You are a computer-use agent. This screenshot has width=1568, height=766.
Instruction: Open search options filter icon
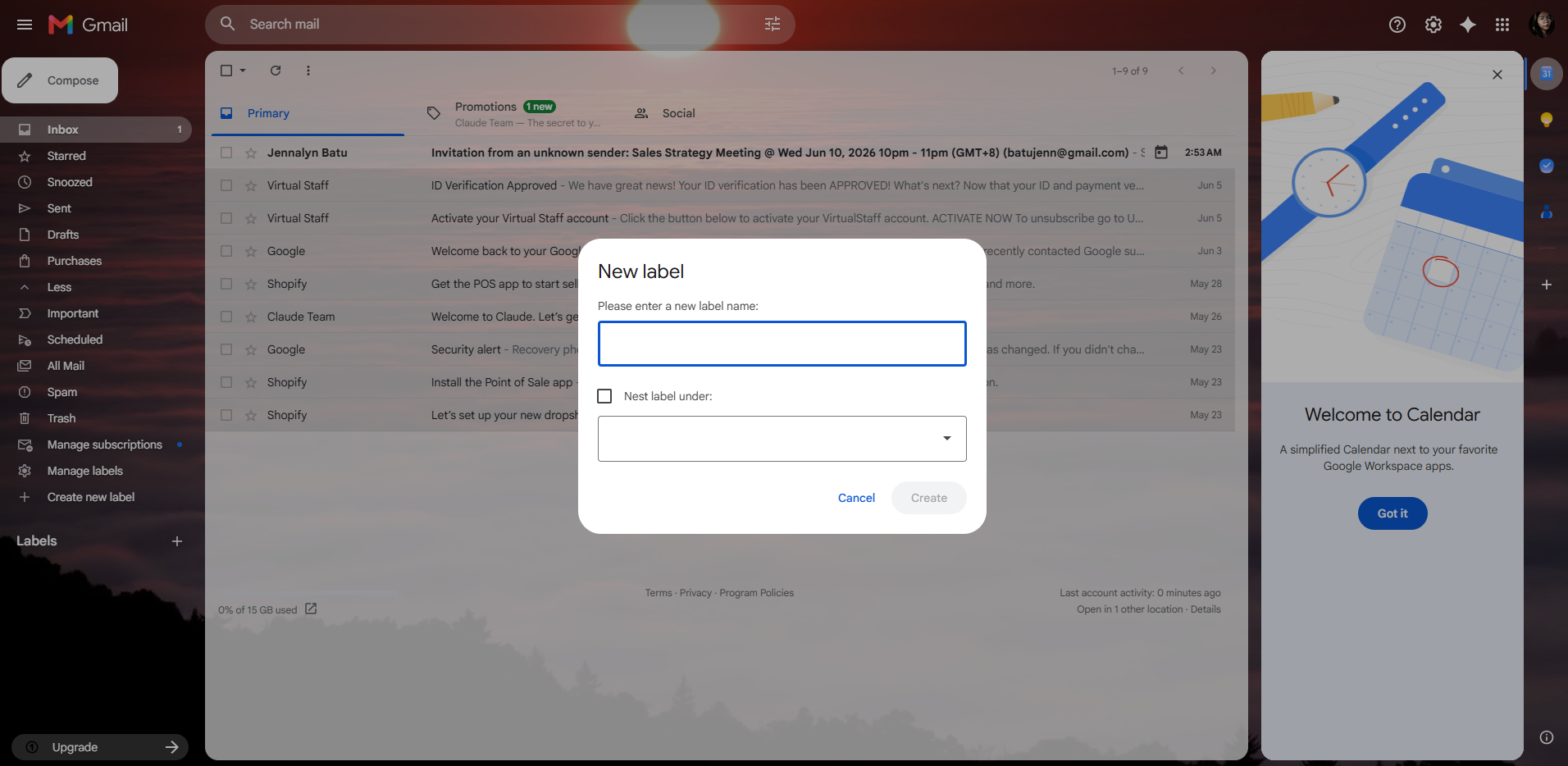pos(773,25)
